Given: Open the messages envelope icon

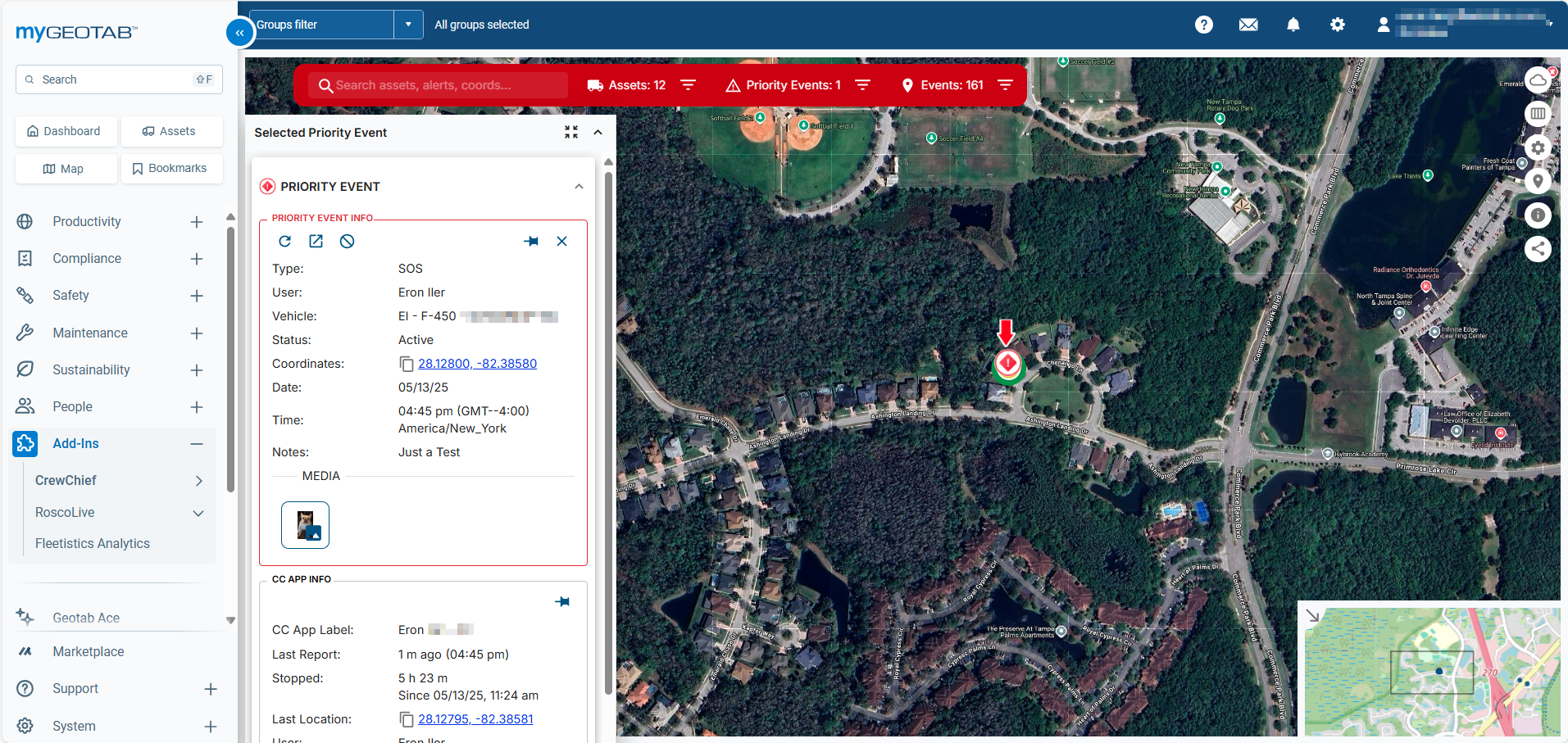Looking at the screenshot, I should tap(1248, 25).
